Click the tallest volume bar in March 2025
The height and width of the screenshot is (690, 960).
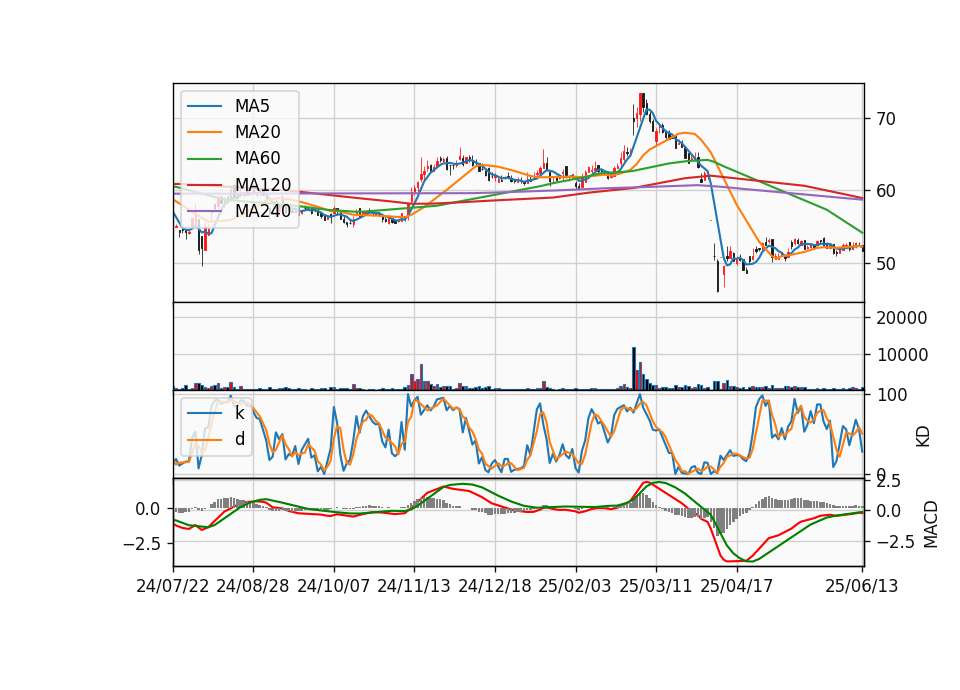(x=634, y=369)
